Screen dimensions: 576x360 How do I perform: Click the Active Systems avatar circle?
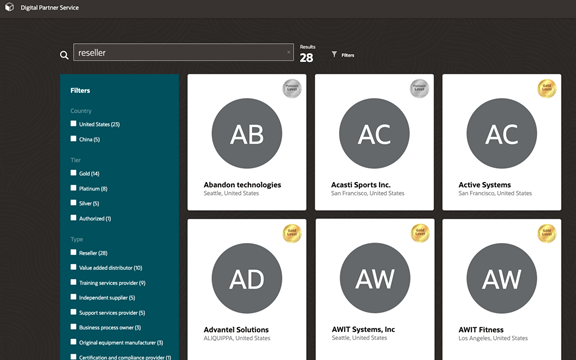(502, 133)
